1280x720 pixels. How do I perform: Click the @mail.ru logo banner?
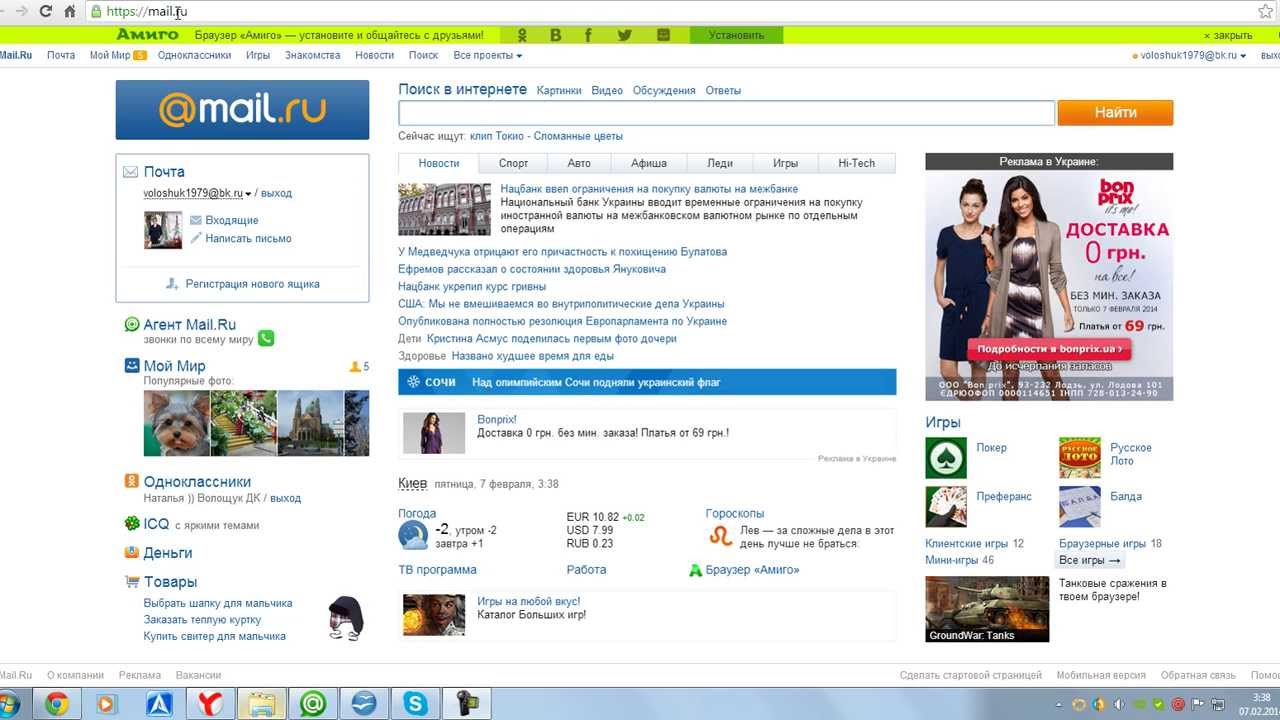(242, 110)
